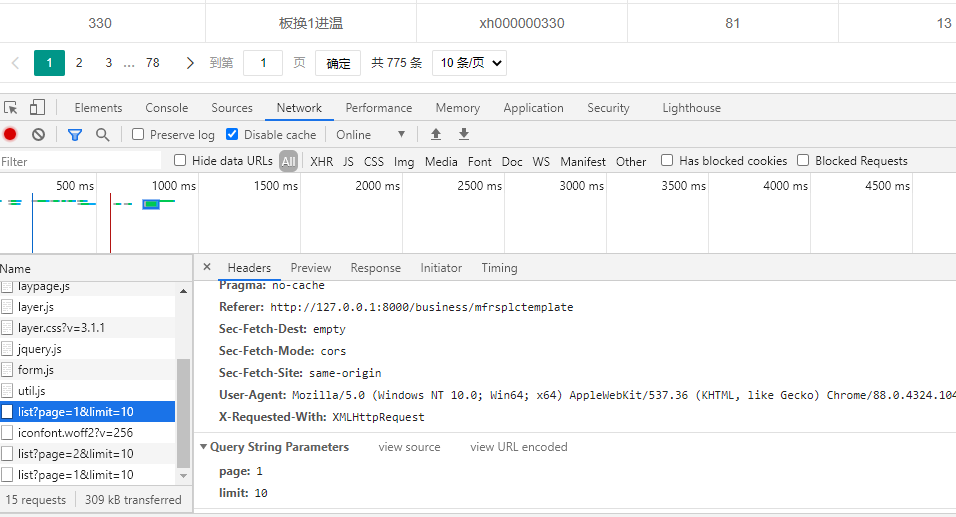Go to previous page arrow
The height and width of the screenshot is (517, 956).
pyautogui.click(x=16, y=63)
